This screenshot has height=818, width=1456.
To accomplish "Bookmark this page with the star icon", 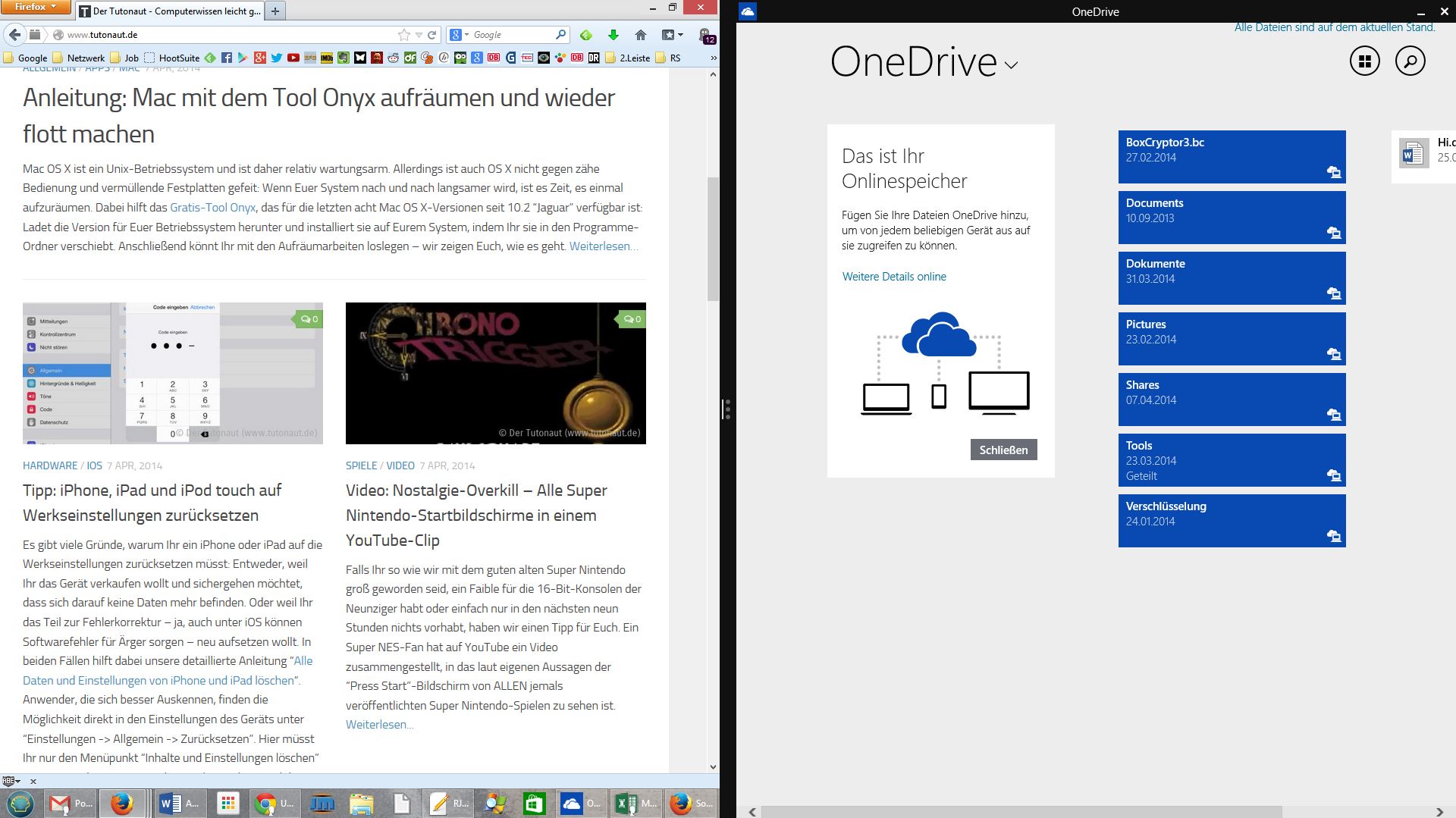I will (403, 35).
